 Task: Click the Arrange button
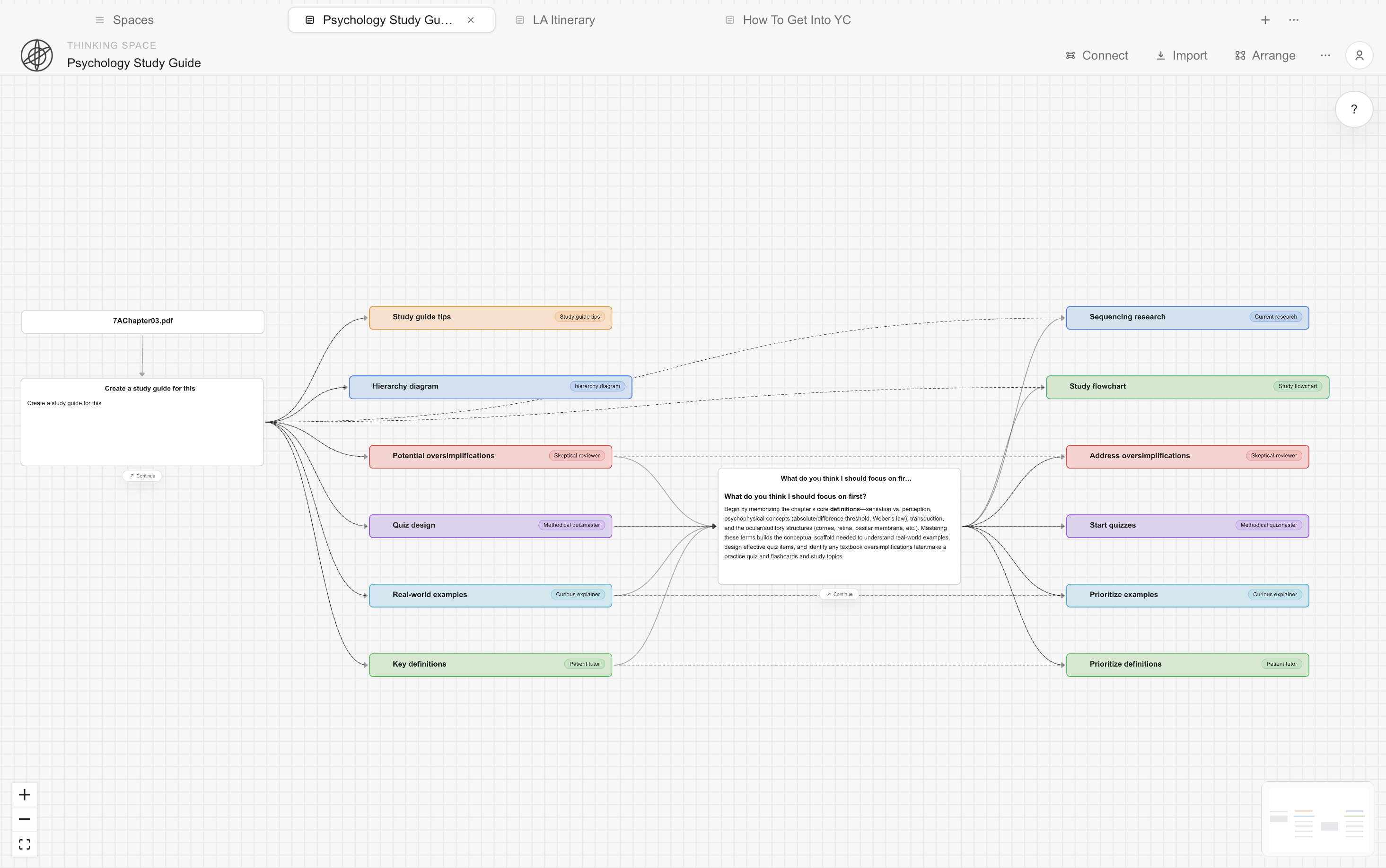tap(1265, 56)
